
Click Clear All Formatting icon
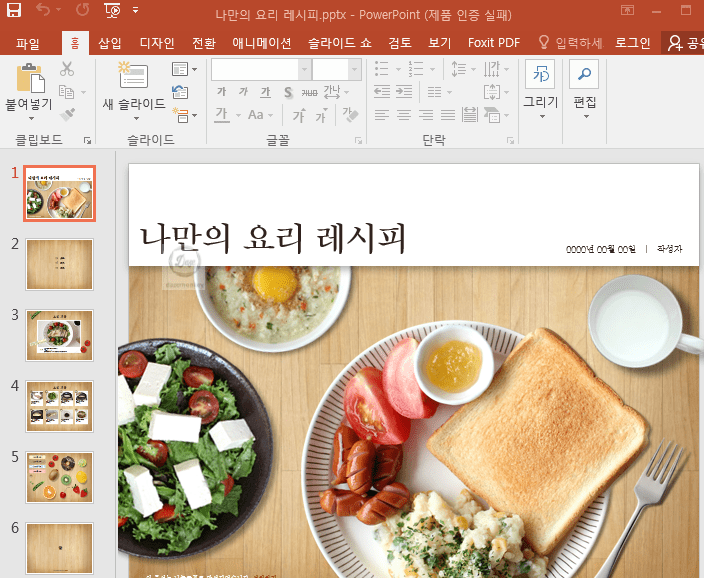350,115
